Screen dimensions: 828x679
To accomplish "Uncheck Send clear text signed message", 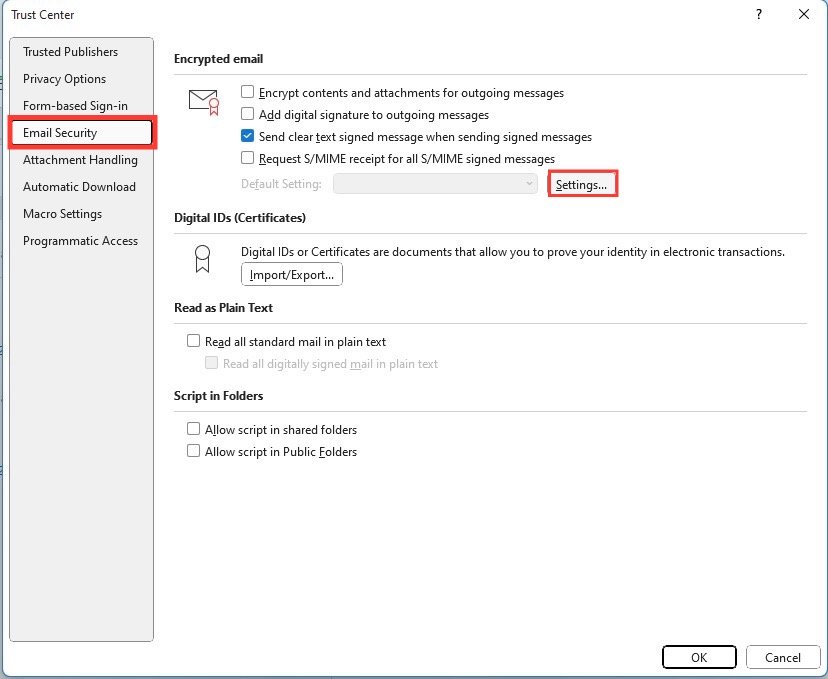I will point(247,136).
